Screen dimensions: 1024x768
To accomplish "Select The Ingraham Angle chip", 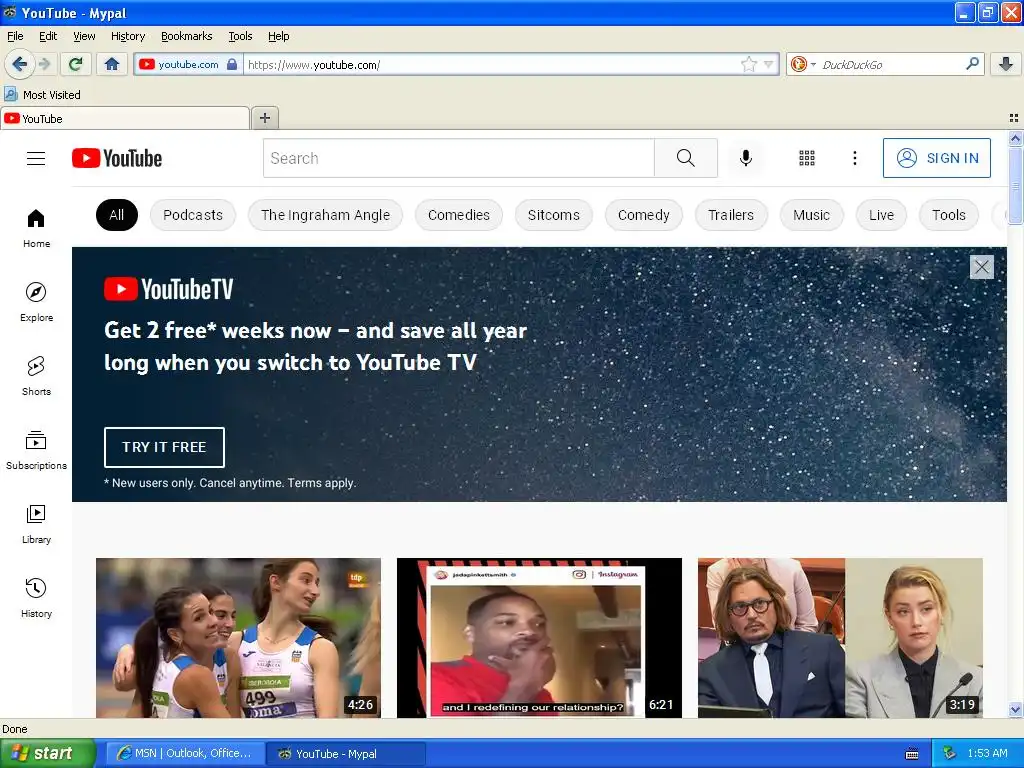I will pyautogui.click(x=325, y=215).
